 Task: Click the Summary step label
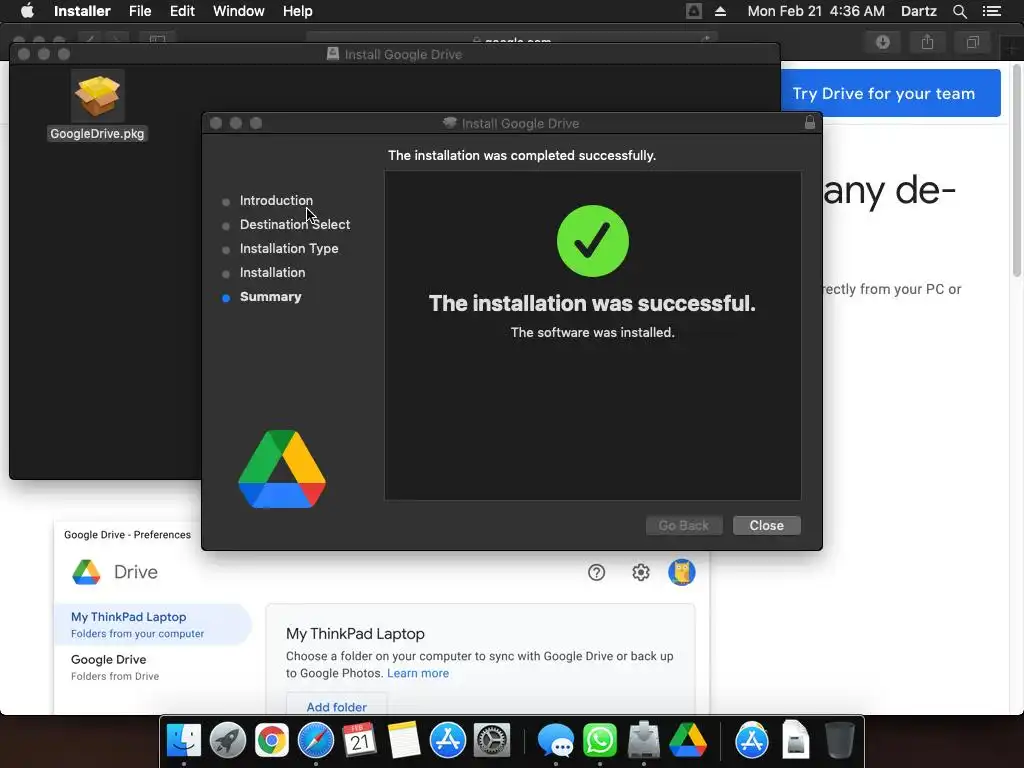point(270,296)
